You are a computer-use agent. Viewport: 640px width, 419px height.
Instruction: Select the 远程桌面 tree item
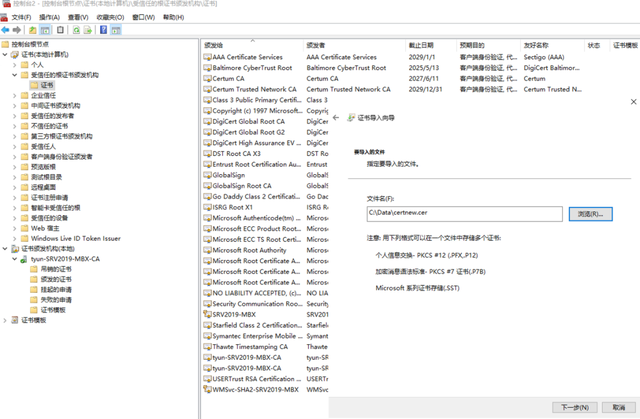pyautogui.click(x=43, y=187)
